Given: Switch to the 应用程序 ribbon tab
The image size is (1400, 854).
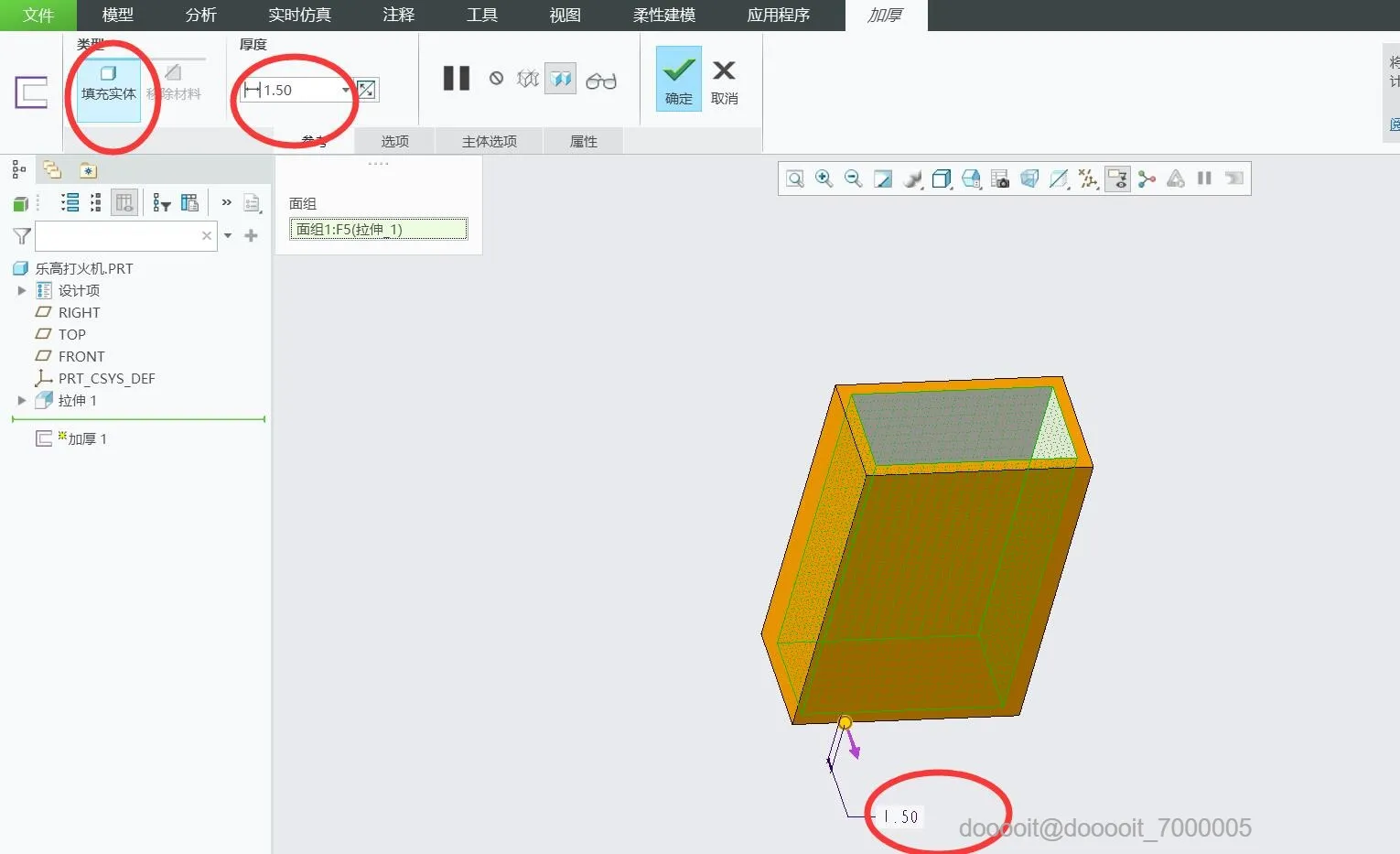Looking at the screenshot, I should point(779,16).
